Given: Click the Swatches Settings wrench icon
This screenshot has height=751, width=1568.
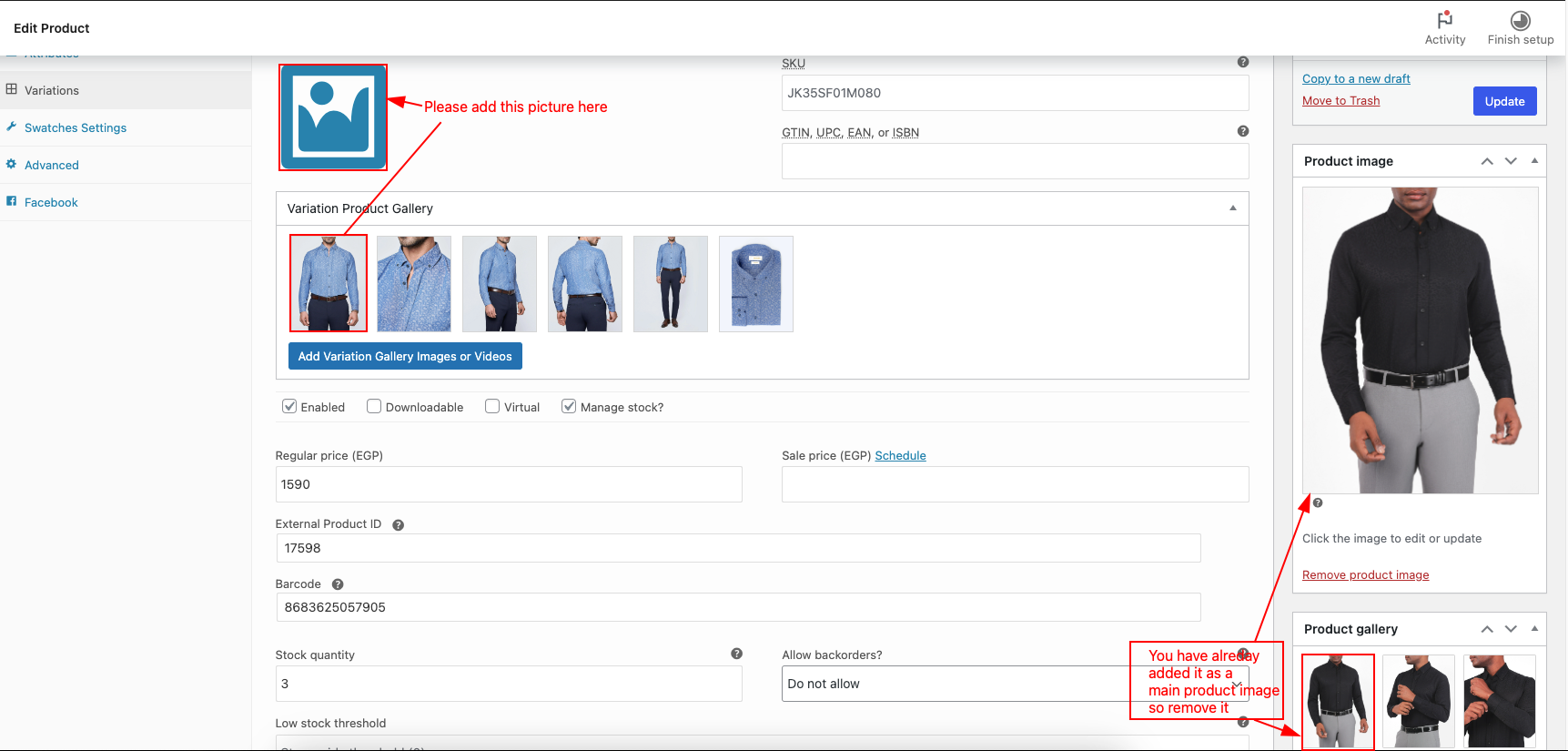Looking at the screenshot, I should pos(12,127).
